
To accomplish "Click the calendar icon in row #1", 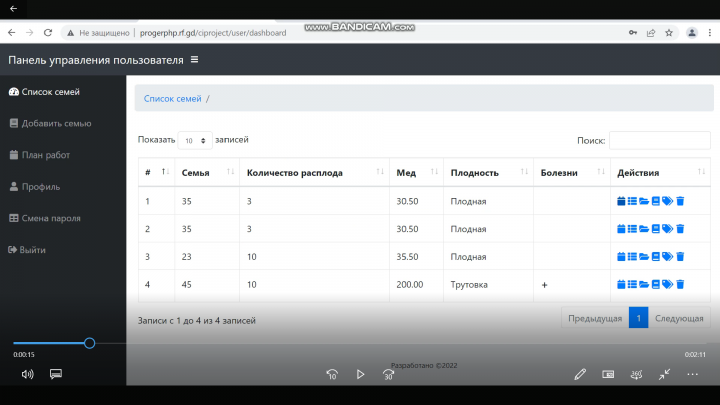I will (621, 201).
